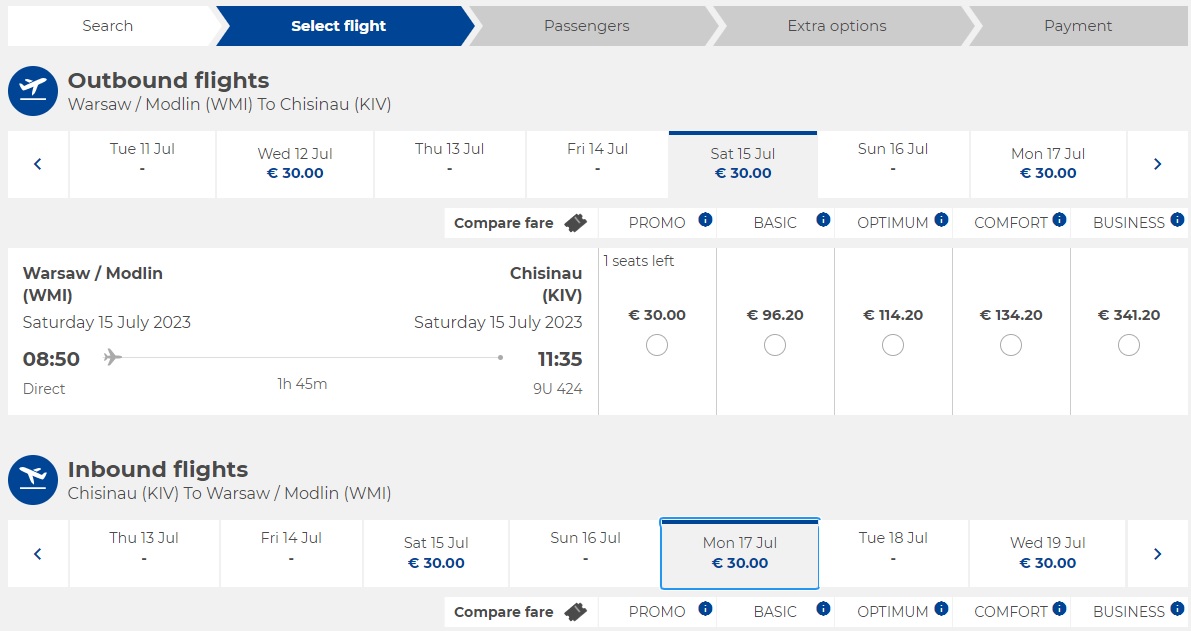Screen dimensions: 1191x631
Task: Select outbound date Mon 17 Jul € 30.00
Action: pos(1048,164)
